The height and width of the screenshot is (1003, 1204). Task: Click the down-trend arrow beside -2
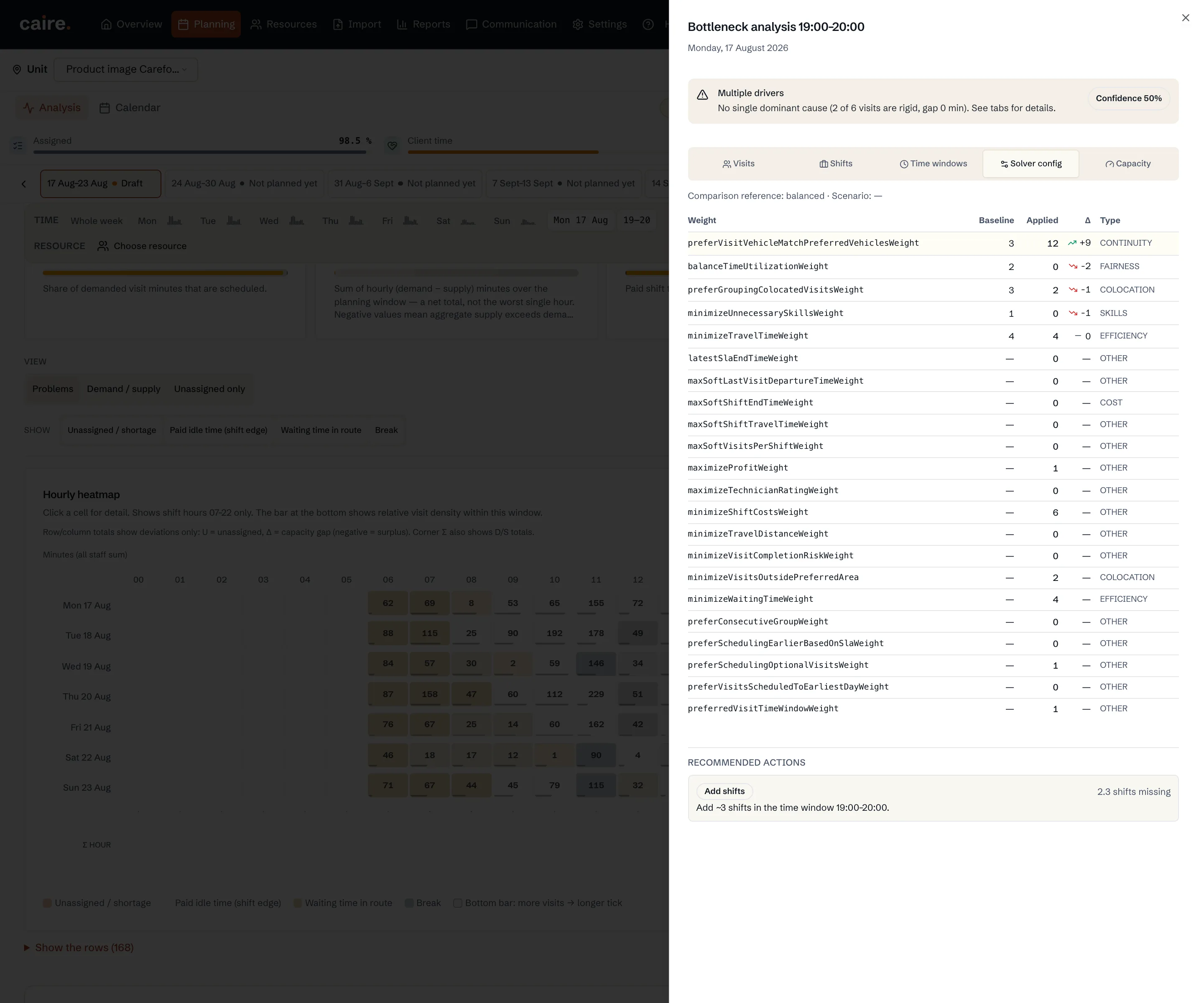[x=1073, y=267]
